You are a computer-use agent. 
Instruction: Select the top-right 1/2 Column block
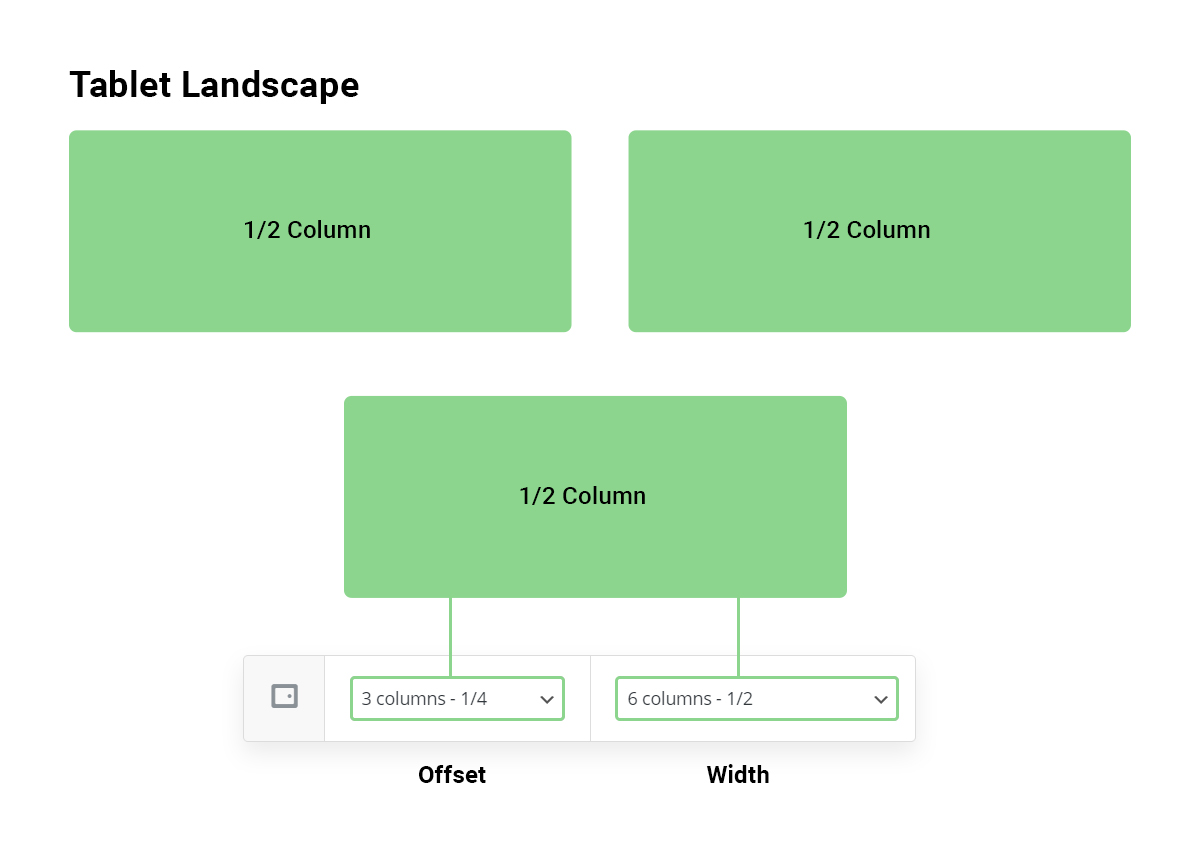880,231
